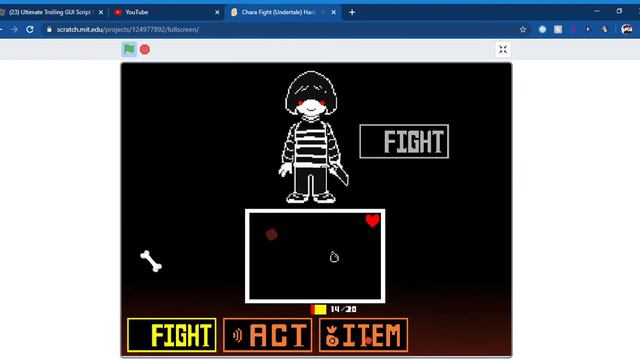
Task: Close the Ultimate Trolling GUI Script tab
Action: point(101,12)
